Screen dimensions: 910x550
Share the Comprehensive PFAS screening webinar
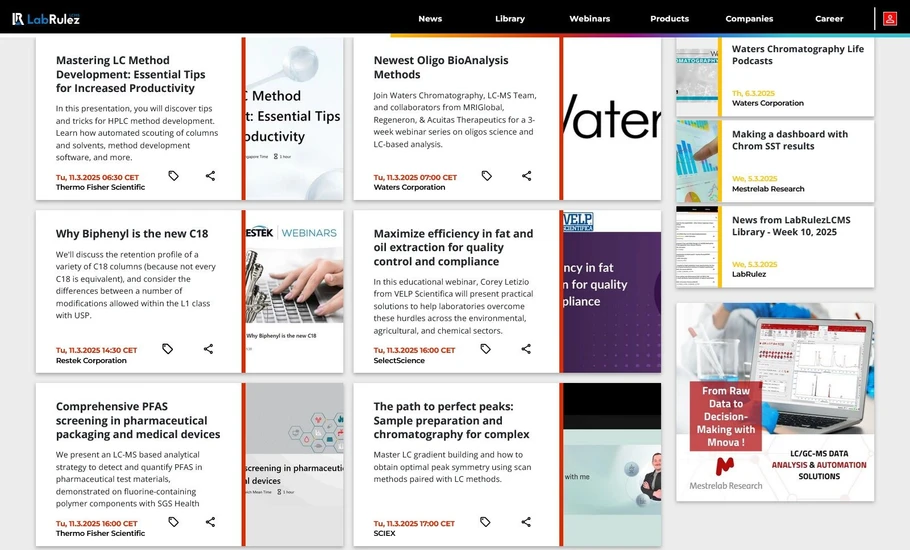coord(210,522)
